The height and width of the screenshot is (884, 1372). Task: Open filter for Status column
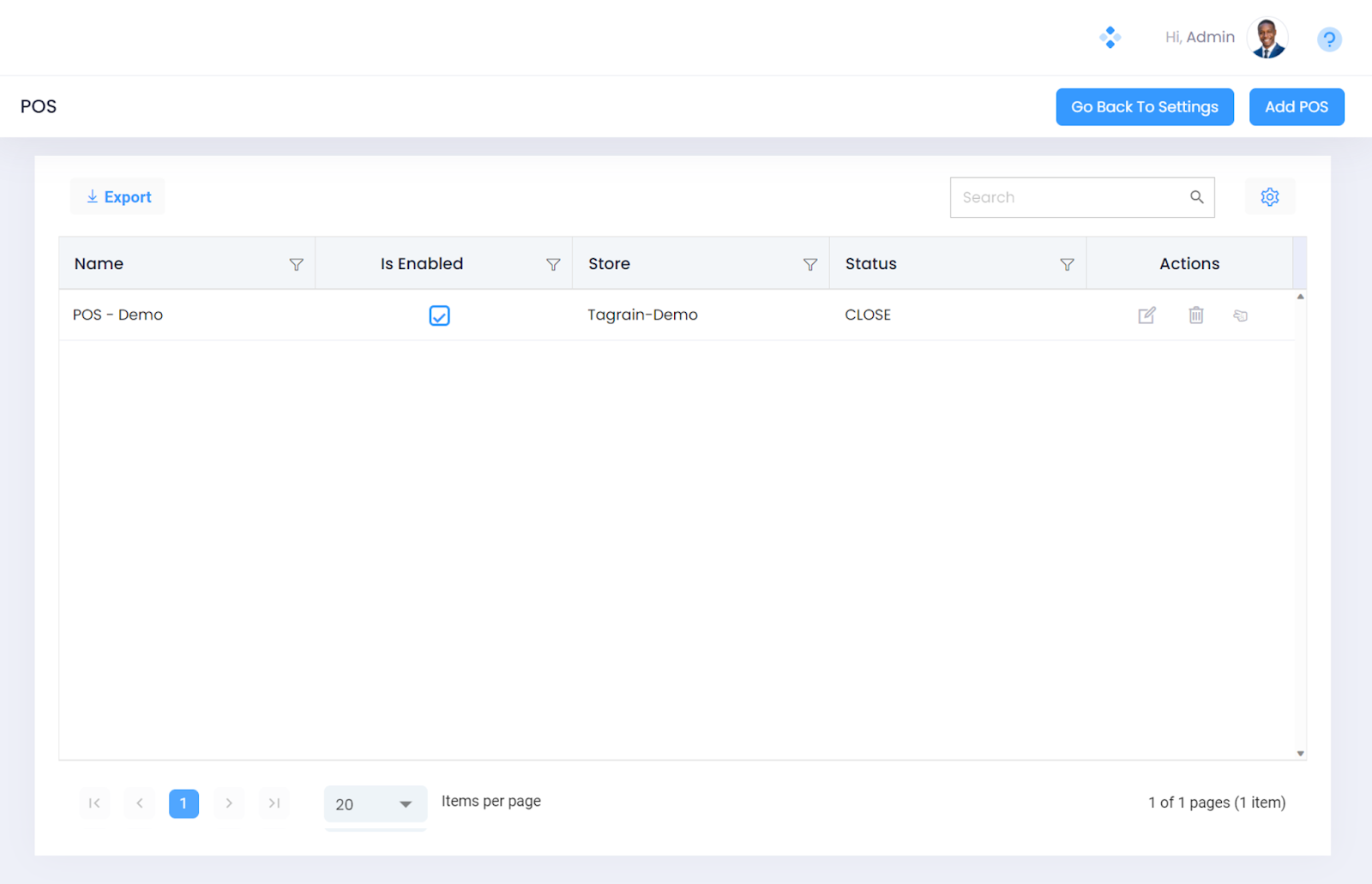coord(1067,265)
